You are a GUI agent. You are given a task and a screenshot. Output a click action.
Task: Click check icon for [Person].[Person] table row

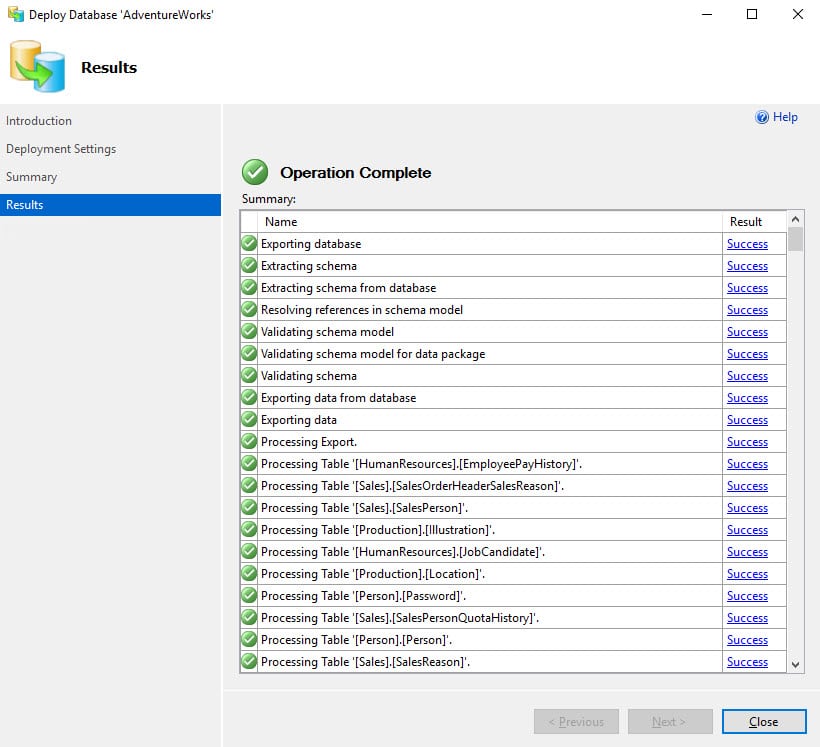point(249,639)
